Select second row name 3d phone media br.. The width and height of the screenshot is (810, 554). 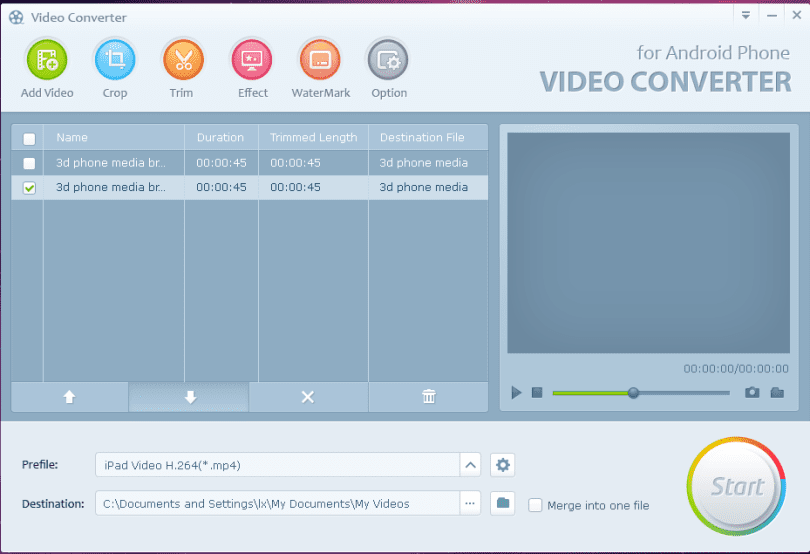(111, 187)
